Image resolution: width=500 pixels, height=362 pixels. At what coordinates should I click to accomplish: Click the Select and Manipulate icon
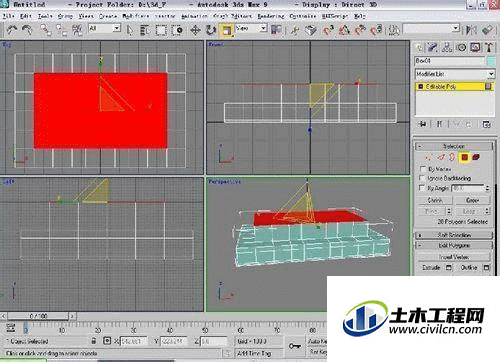pos(294,30)
